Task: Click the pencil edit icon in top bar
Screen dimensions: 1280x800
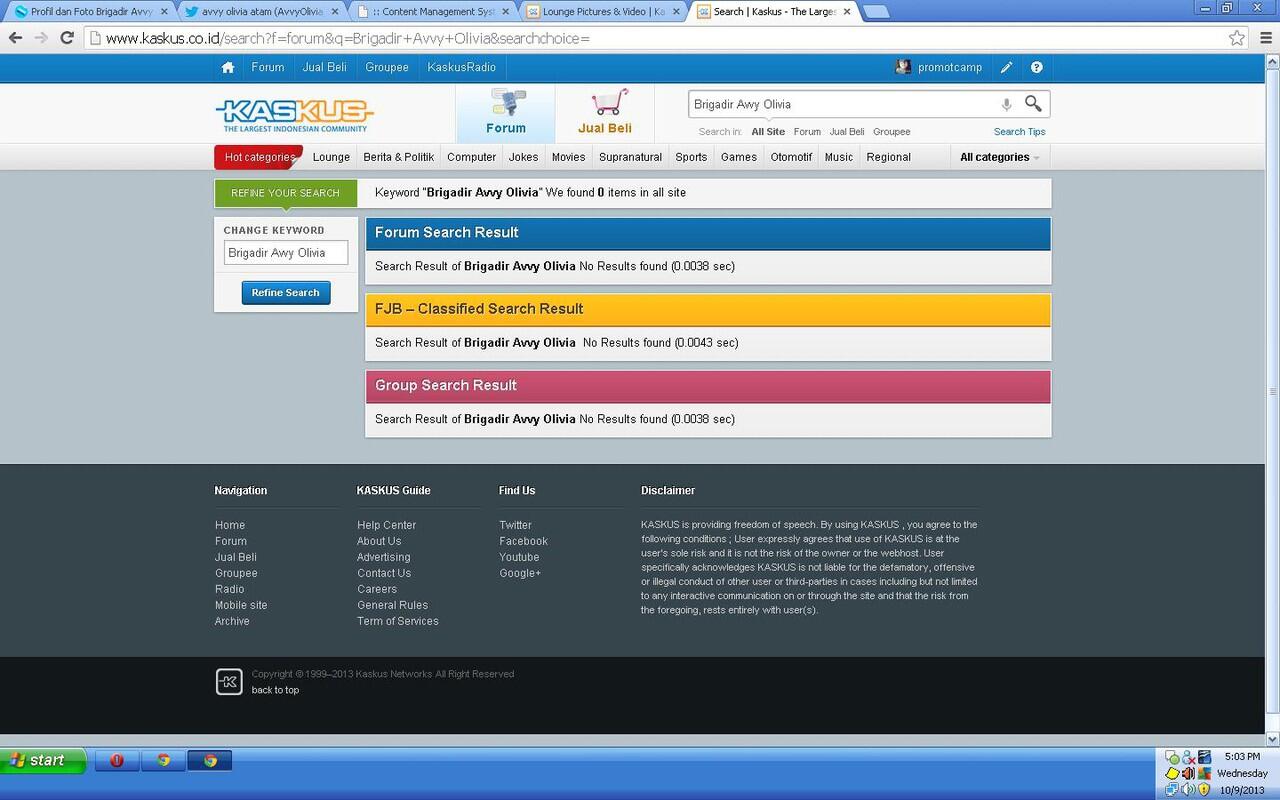Action: [1006, 68]
